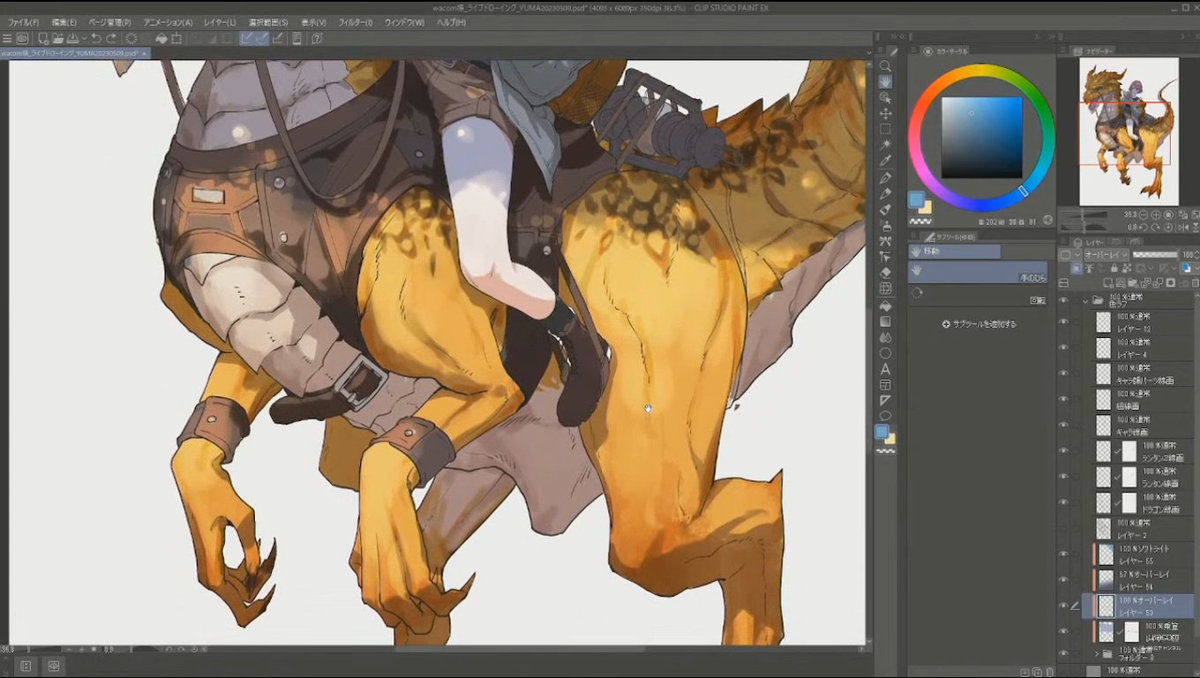Select the Frame Border tool
This screenshot has width=1200, height=678.
pos(886,385)
